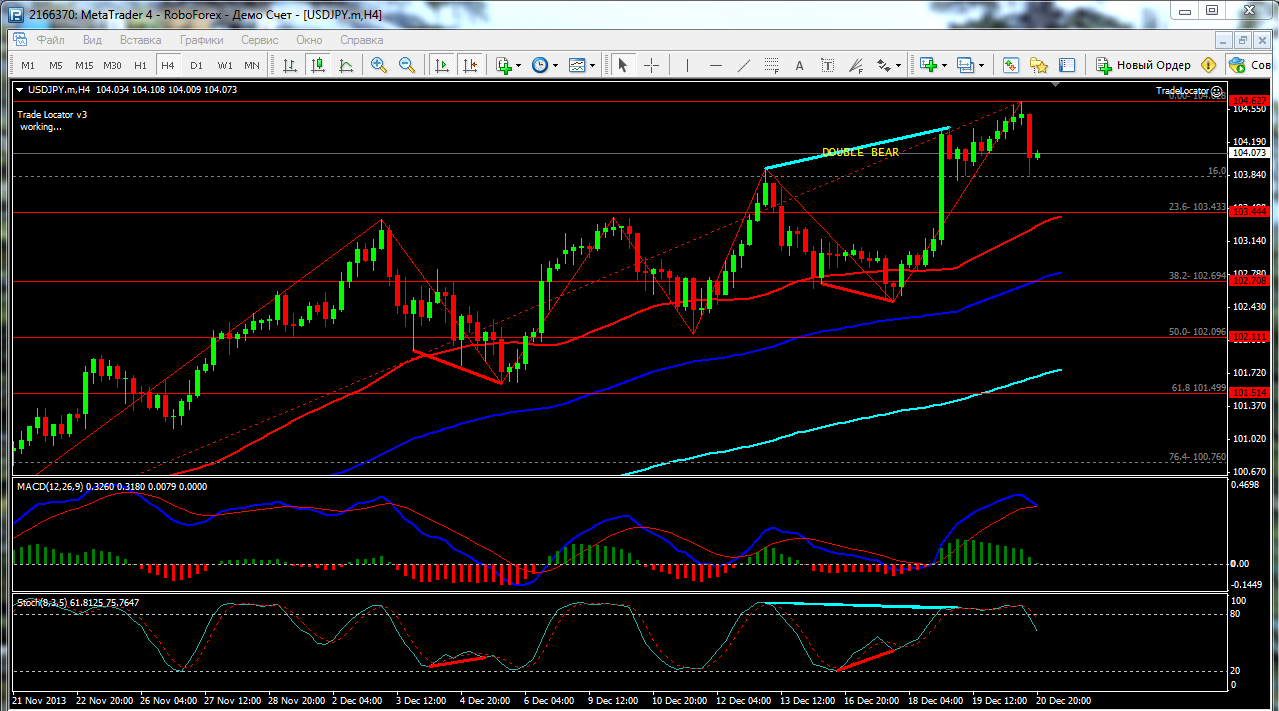
Task: Zoom out of the chart
Action: point(407,65)
